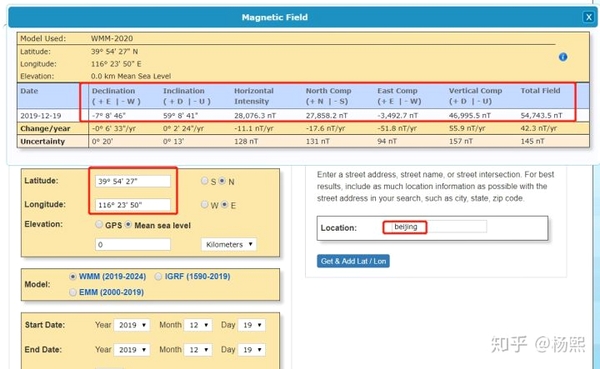Select the IGRF (1590-2019) model
Viewport: 600px width, 369px height.
pos(158,276)
